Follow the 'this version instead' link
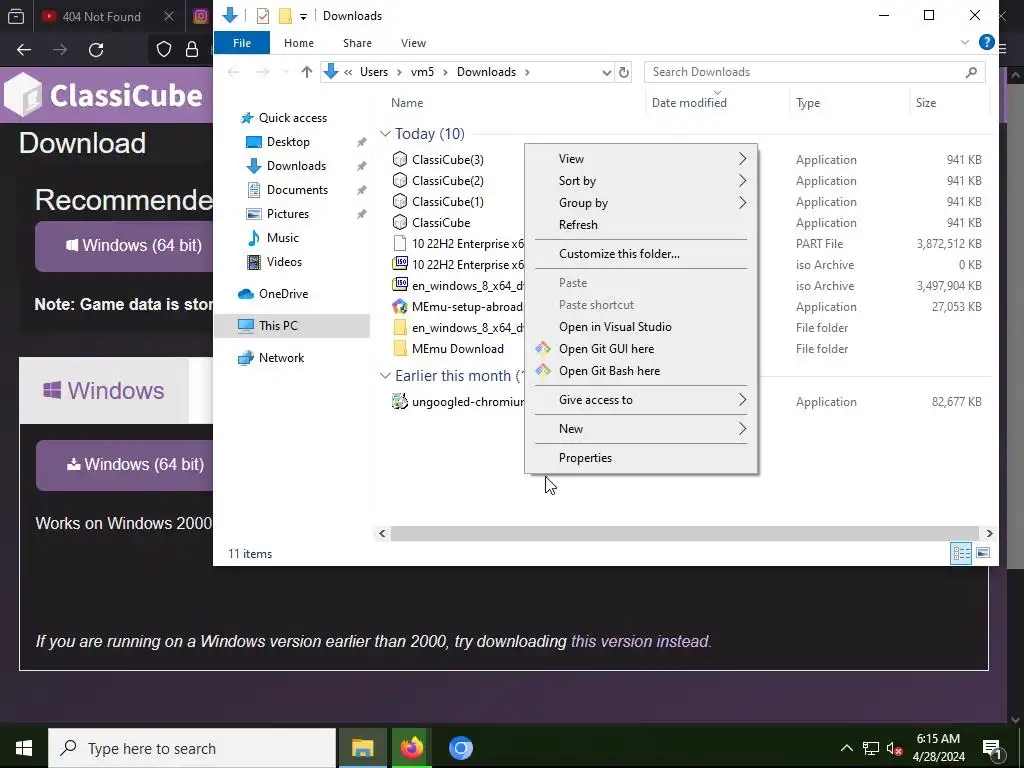The width and height of the screenshot is (1024, 768). pyautogui.click(x=639, y=642)
